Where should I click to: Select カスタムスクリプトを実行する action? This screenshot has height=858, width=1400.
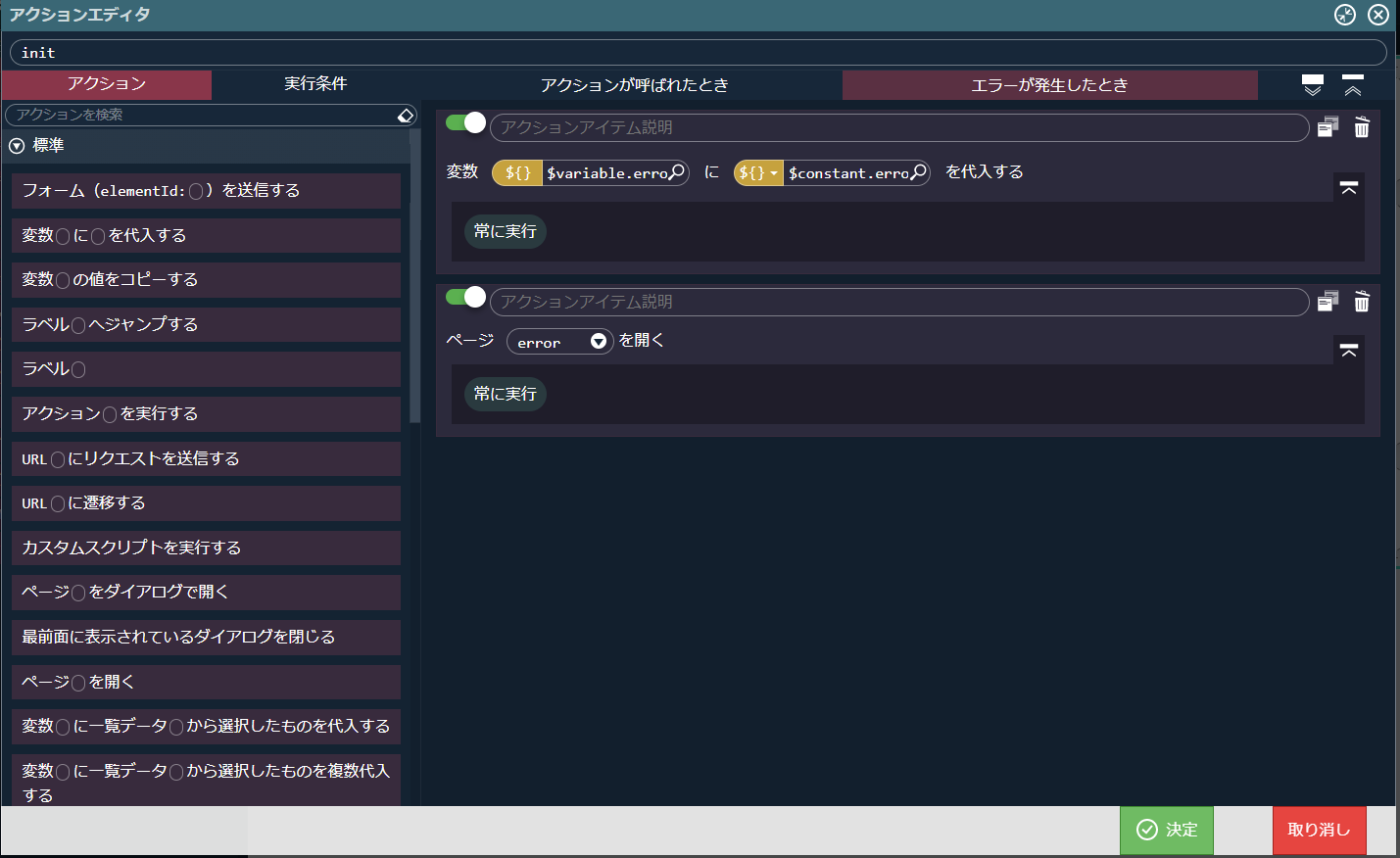click(x=206, y=548)
